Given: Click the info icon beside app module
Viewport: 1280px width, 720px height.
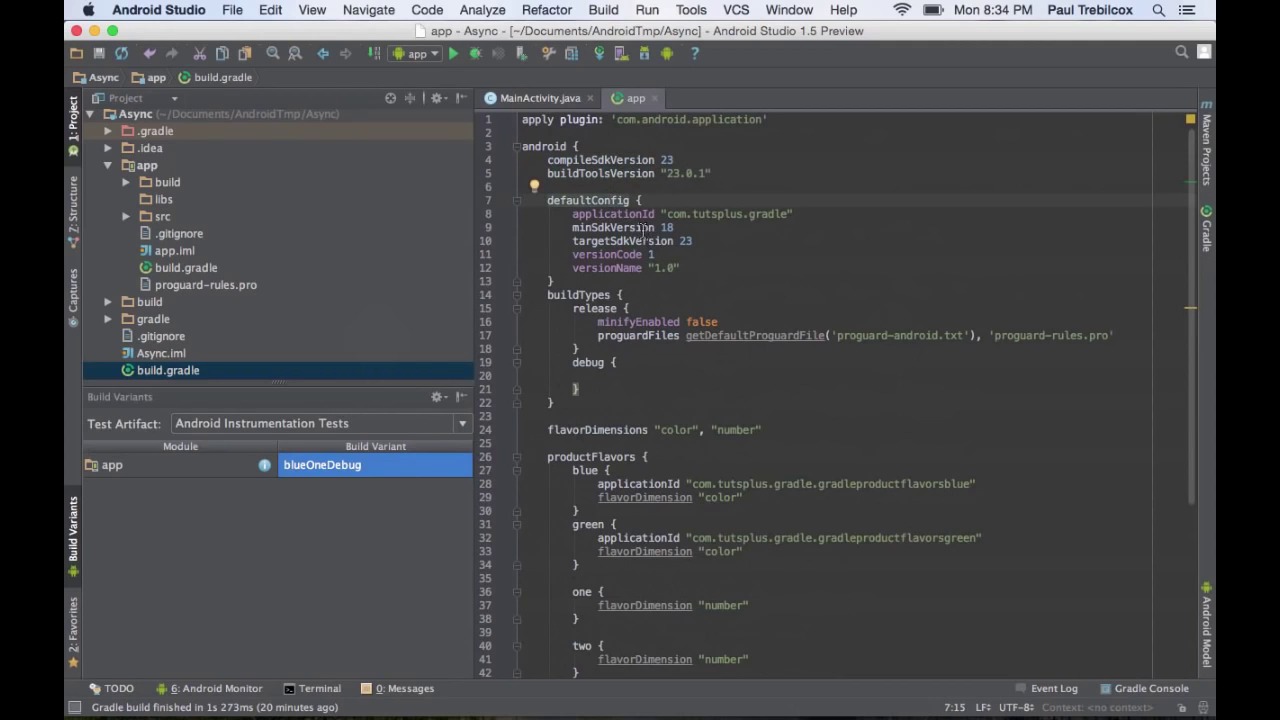Looking at the screenshot, I should point(264,465).
